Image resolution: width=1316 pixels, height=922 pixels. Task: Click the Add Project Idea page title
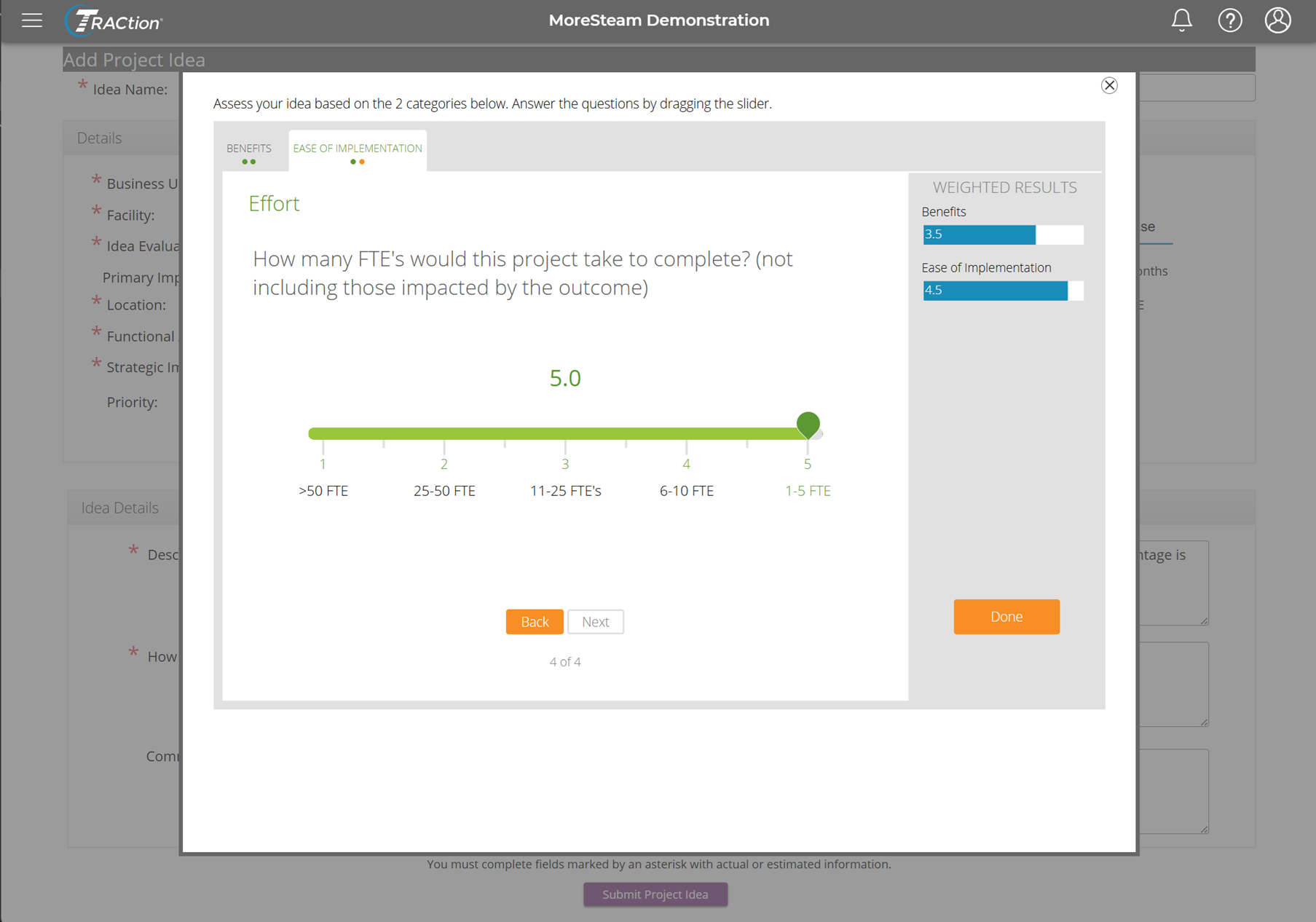[134, 60]
